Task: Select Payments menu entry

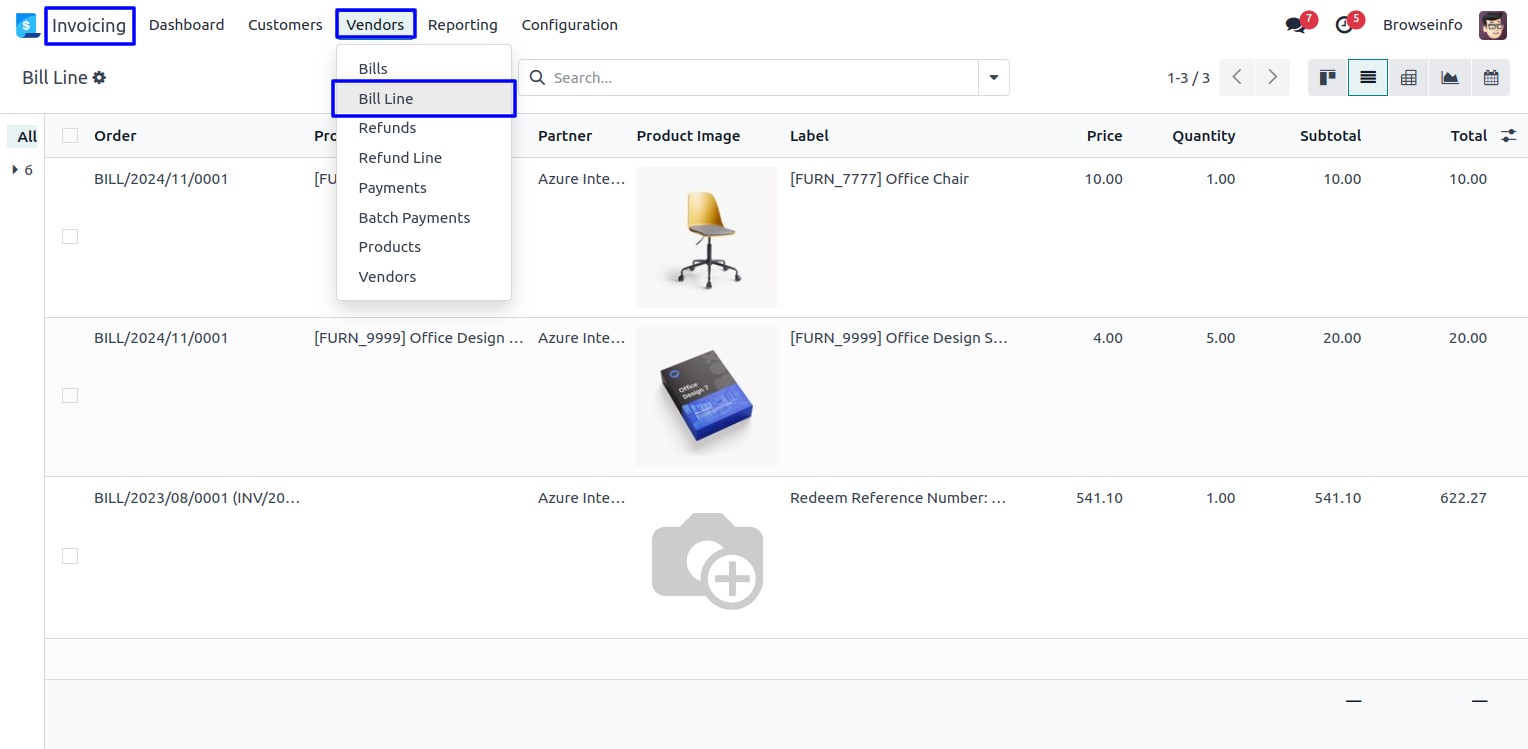Action: (x=424, y=188)
